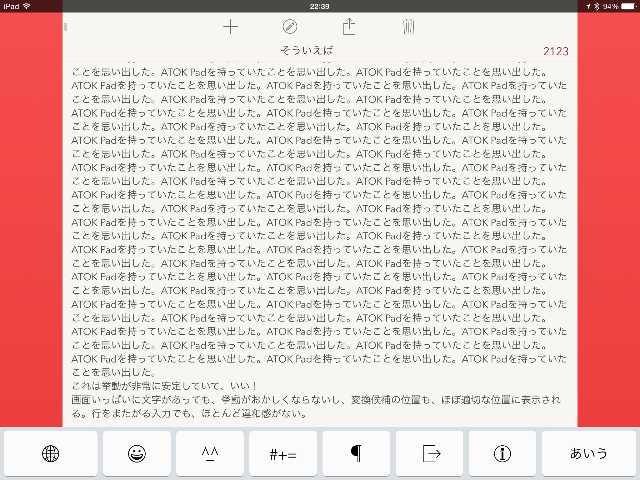640x480 pixels.
Task: Place cursor in line これは挙動が非常に安定していて
Action: (164, 386)
